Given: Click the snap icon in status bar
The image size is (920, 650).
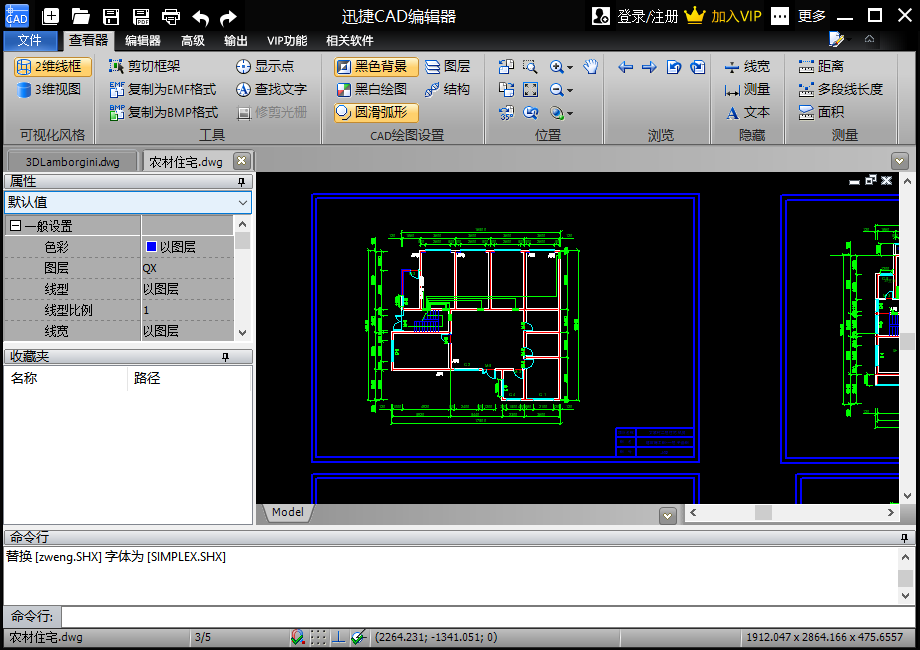Looking at the screenshot, I should click(297, 637).
